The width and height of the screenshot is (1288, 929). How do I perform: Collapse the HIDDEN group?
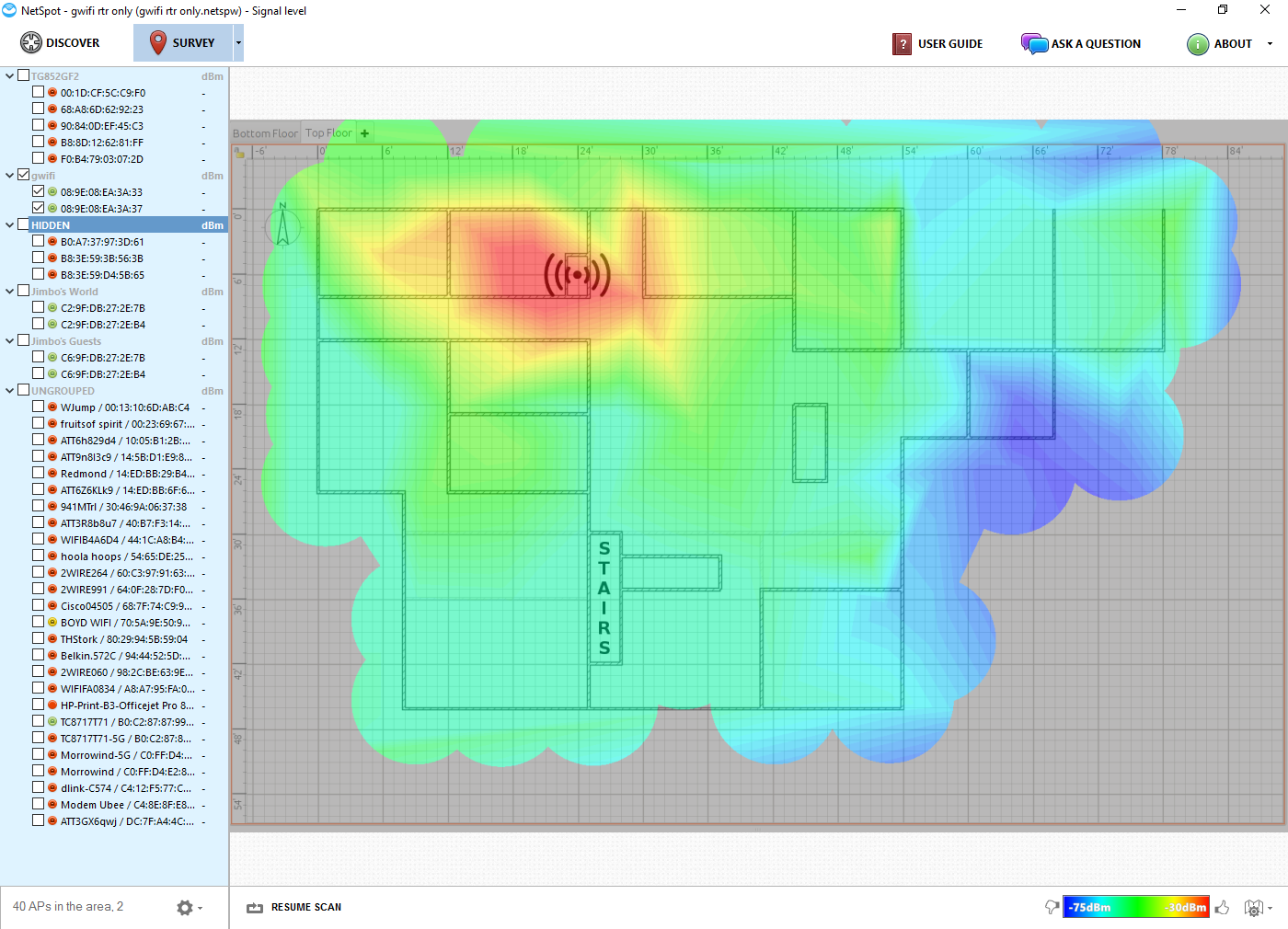pos(10,225)
